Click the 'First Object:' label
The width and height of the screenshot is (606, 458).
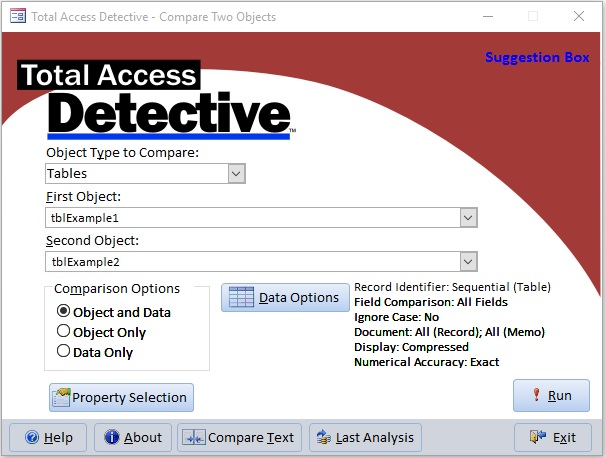83,197
